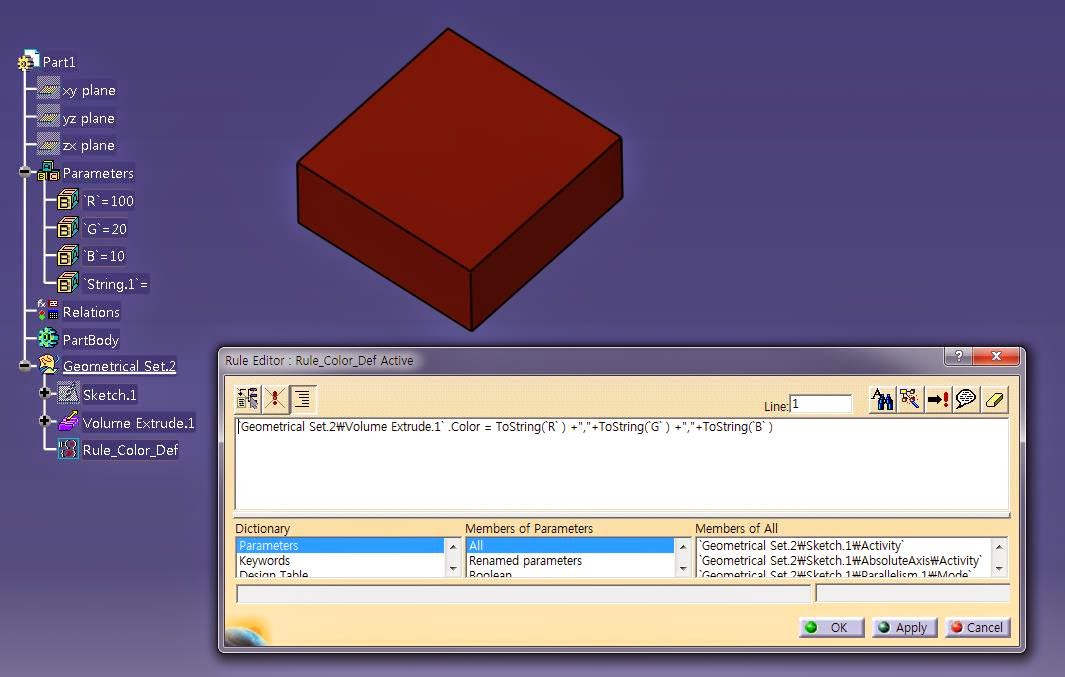Click the Volume Extrude.1 pad icon
The height and width of the screenshot is (677, 1065).
(x=68, y=420)
